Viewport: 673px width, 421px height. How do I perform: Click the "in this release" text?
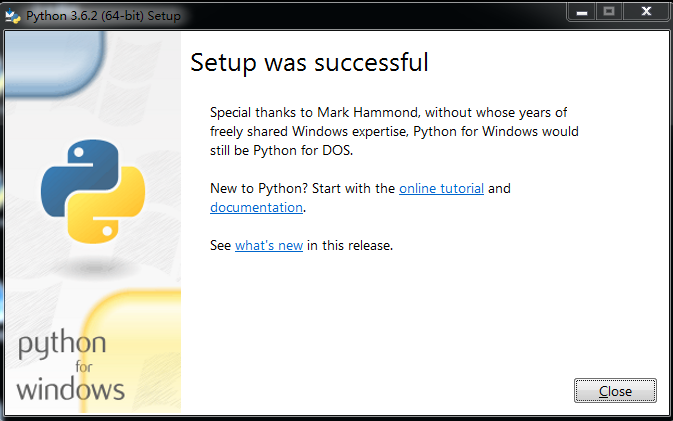pyautogui.click(x=350, y=245)
